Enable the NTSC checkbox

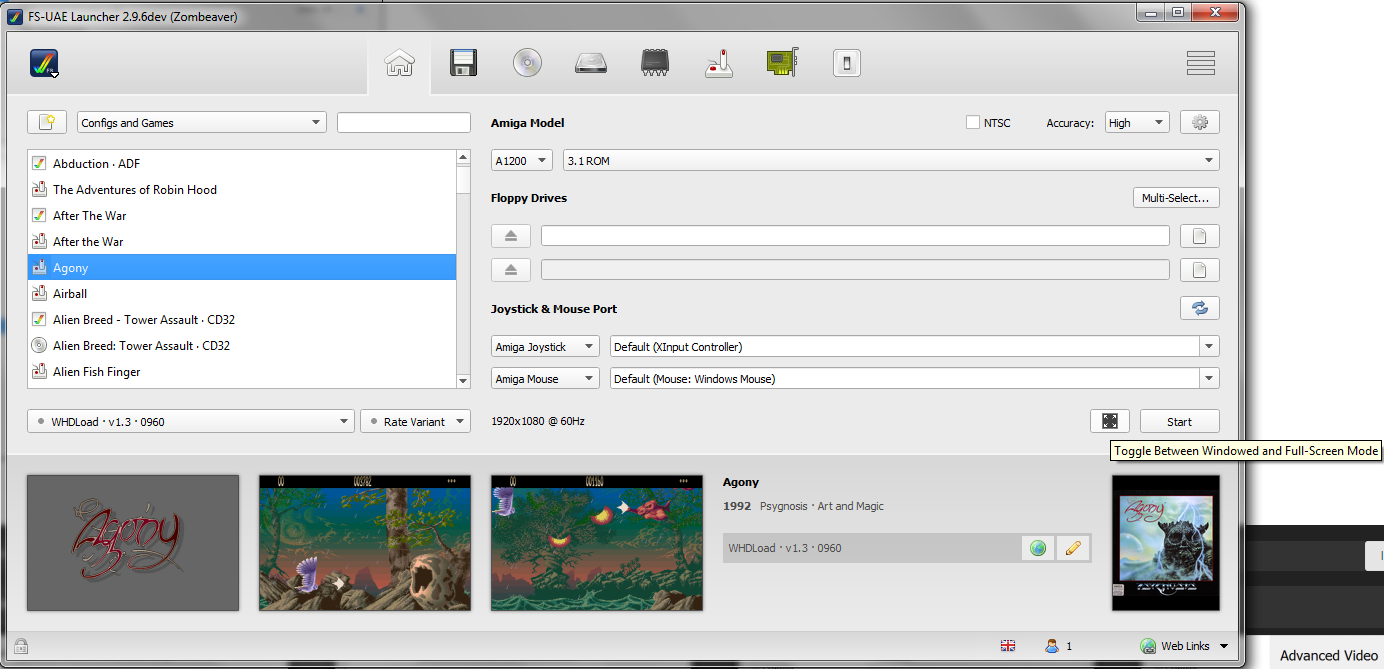coord(973,122)
